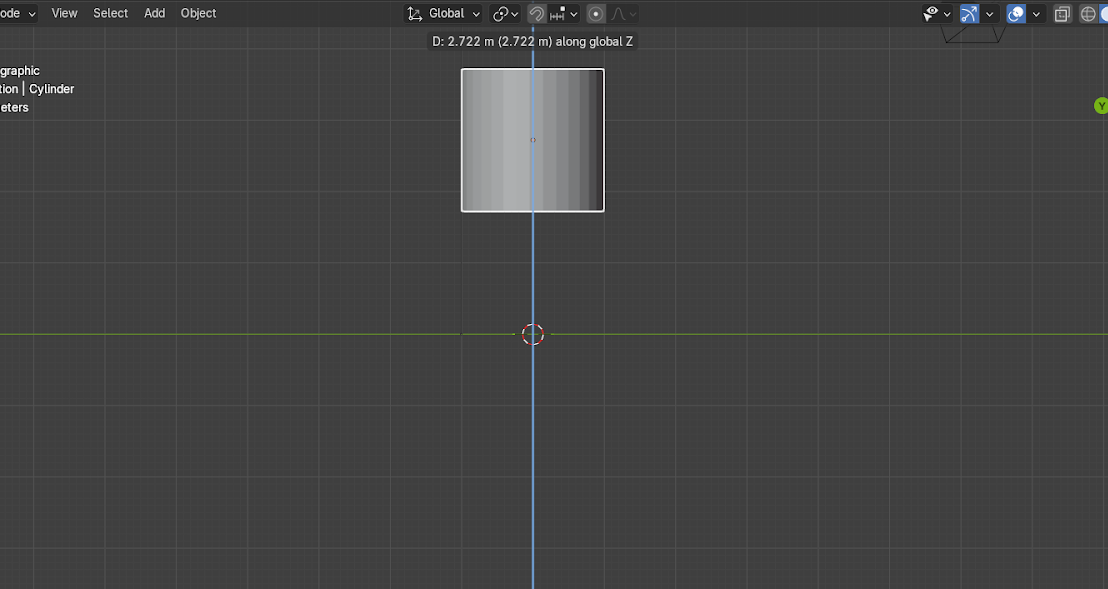The width and height of the screenshot is (1108, 589).
Task: Open the transform pivot point dropdown
Action: (505, 13)
